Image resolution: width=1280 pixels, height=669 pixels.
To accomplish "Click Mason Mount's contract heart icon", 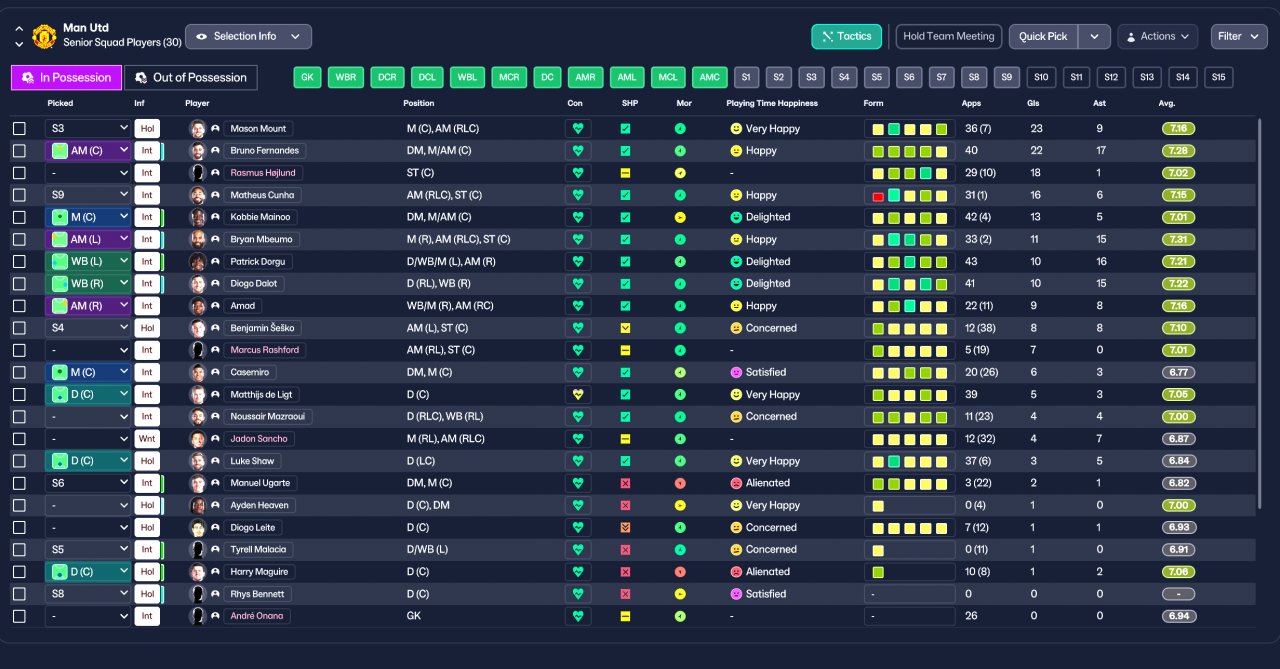I will pyautogui.click(x=578, y=129).
